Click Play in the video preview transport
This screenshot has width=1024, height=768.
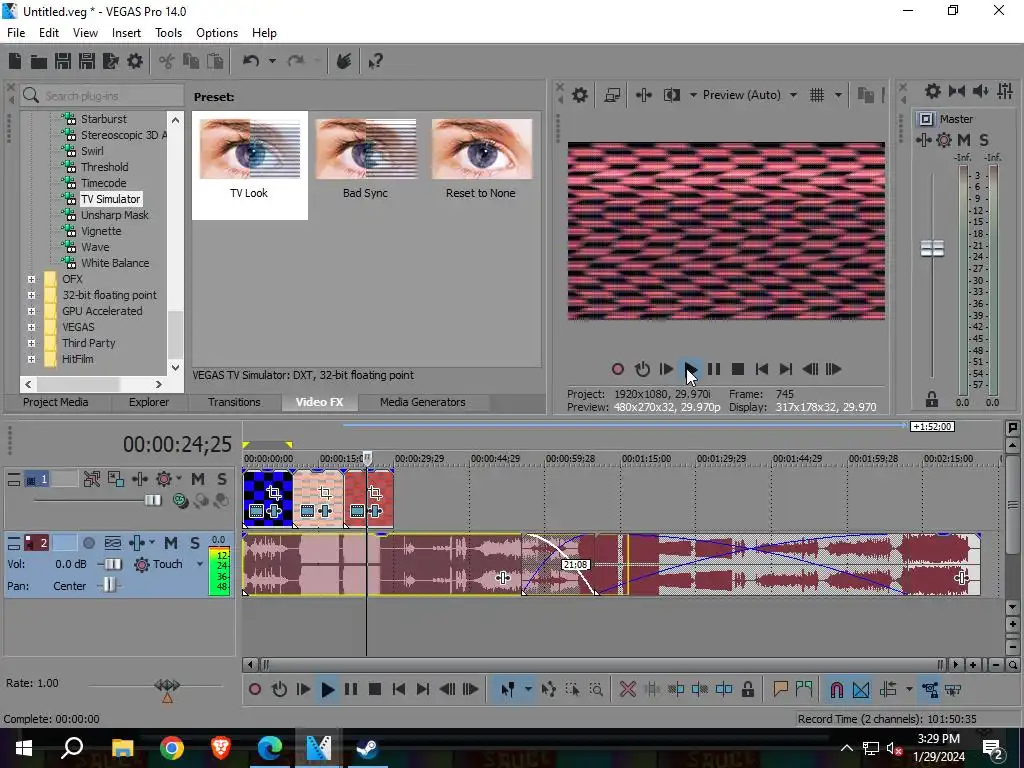click(x=690, y=369)
